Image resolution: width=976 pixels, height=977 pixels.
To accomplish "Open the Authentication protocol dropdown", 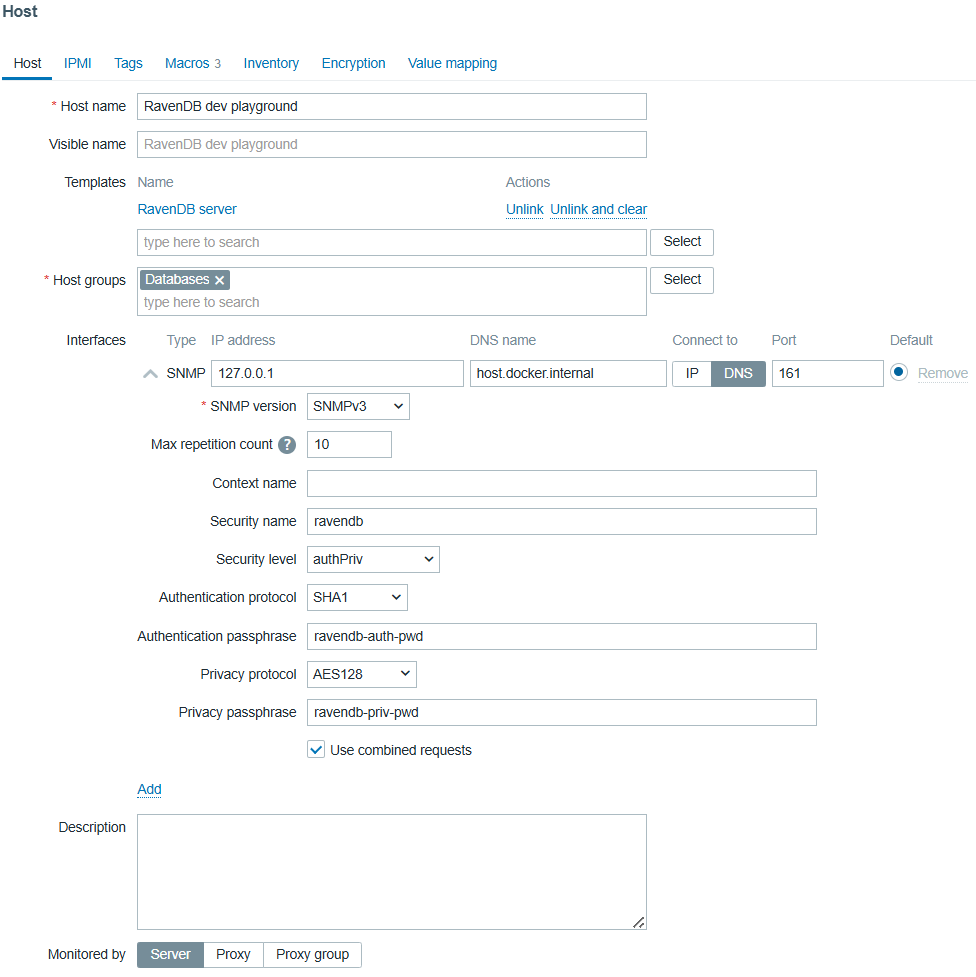I will 357,598.
